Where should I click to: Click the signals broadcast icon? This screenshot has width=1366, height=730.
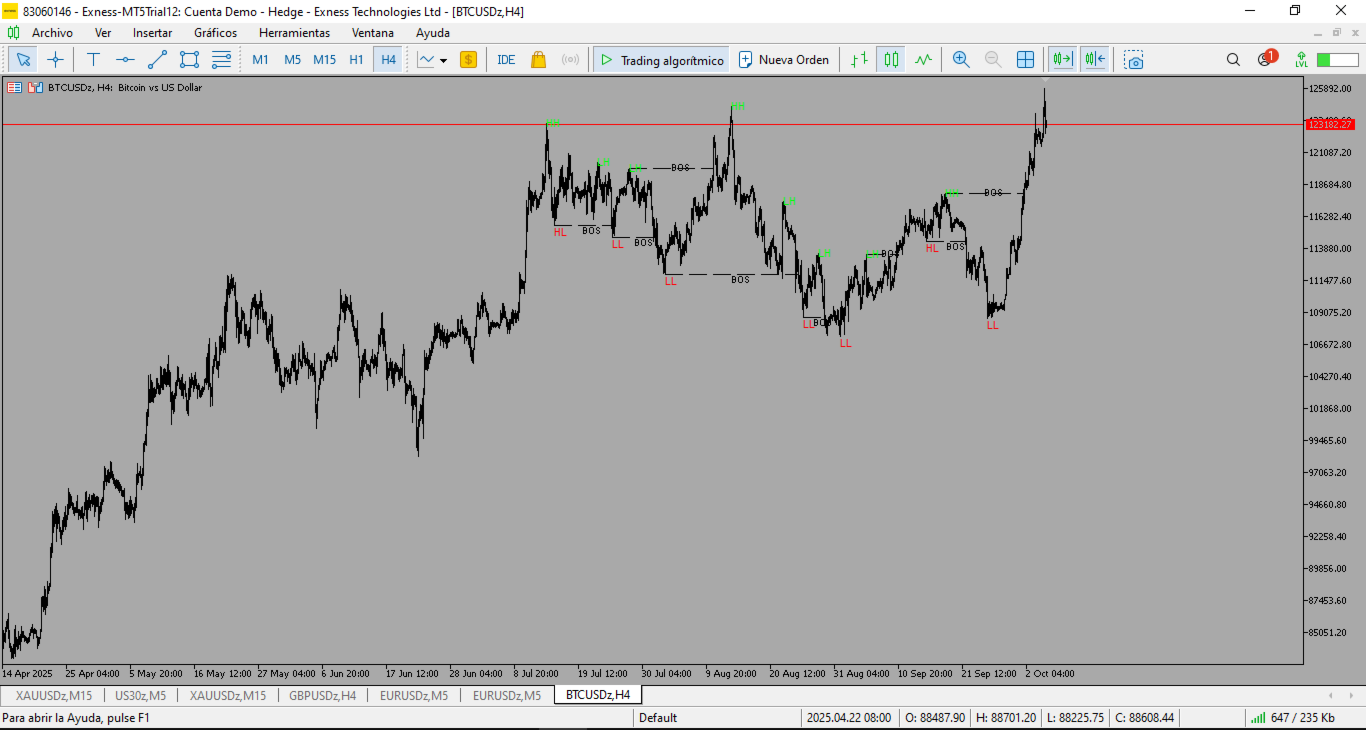coord(570,60)
